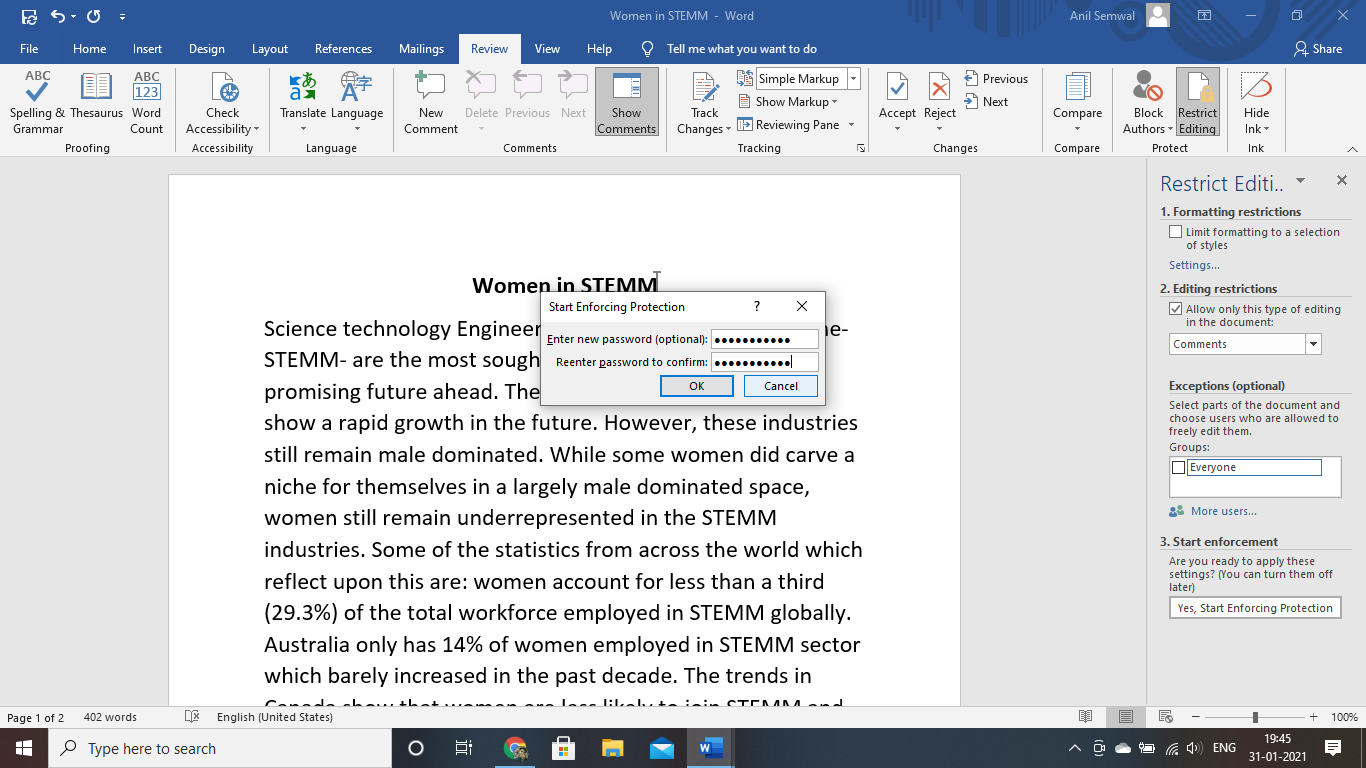The height and width of the screenshot is (768, 1366).
Task: Tick the Everyone group checkbox
Action: (x=1178, y=468)
